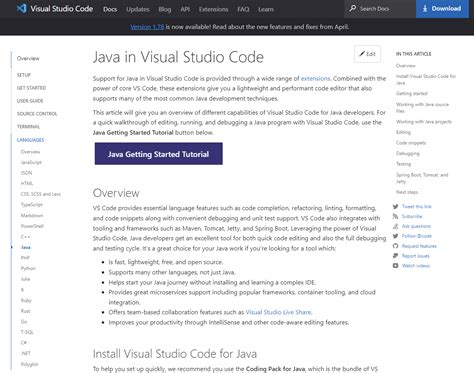This screenshot has width=474, height=373.
Task: Click the RSS icon beside Subscribe
Action: [395, 216]
